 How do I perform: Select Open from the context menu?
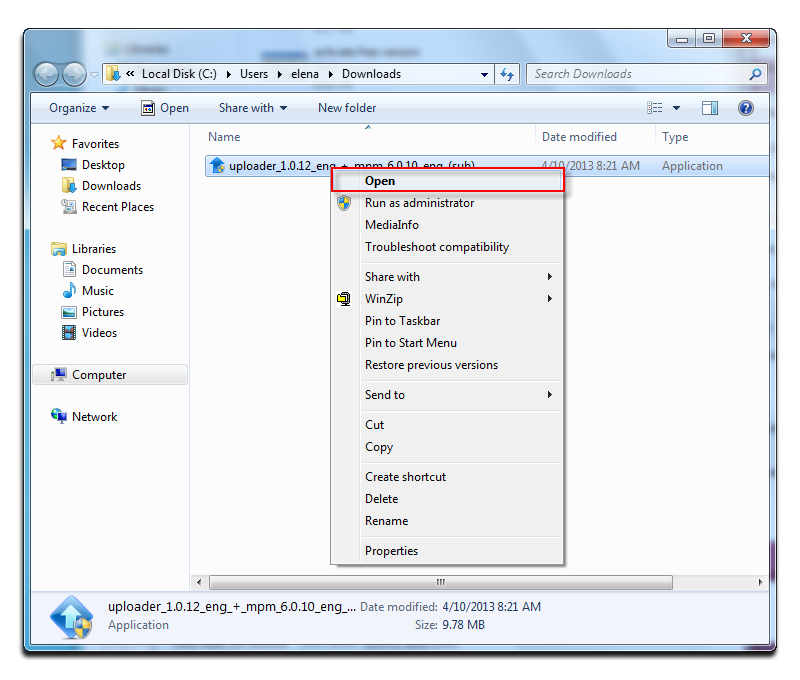coord(380,181)
